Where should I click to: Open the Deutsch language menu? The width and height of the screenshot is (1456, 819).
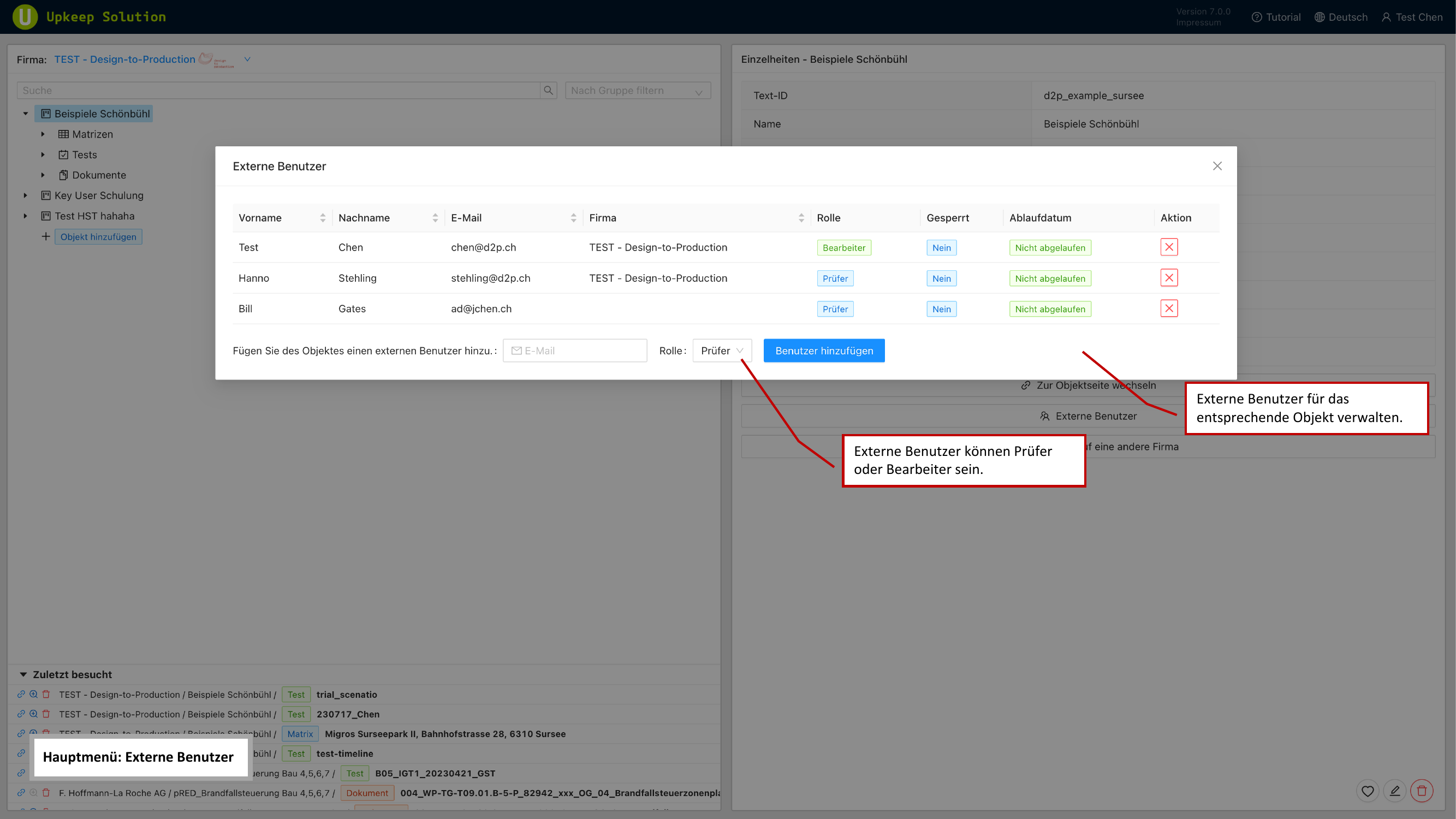[1341, 17]
